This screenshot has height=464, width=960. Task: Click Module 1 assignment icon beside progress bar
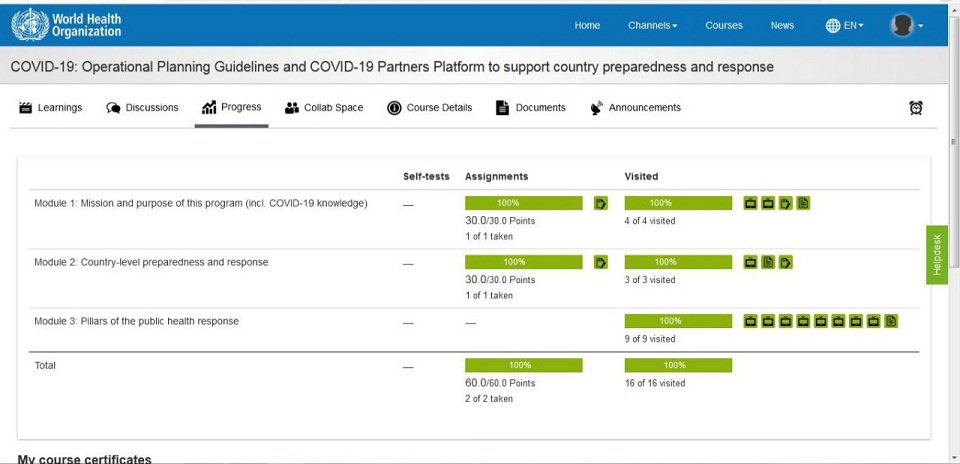[x=601, y=204]
